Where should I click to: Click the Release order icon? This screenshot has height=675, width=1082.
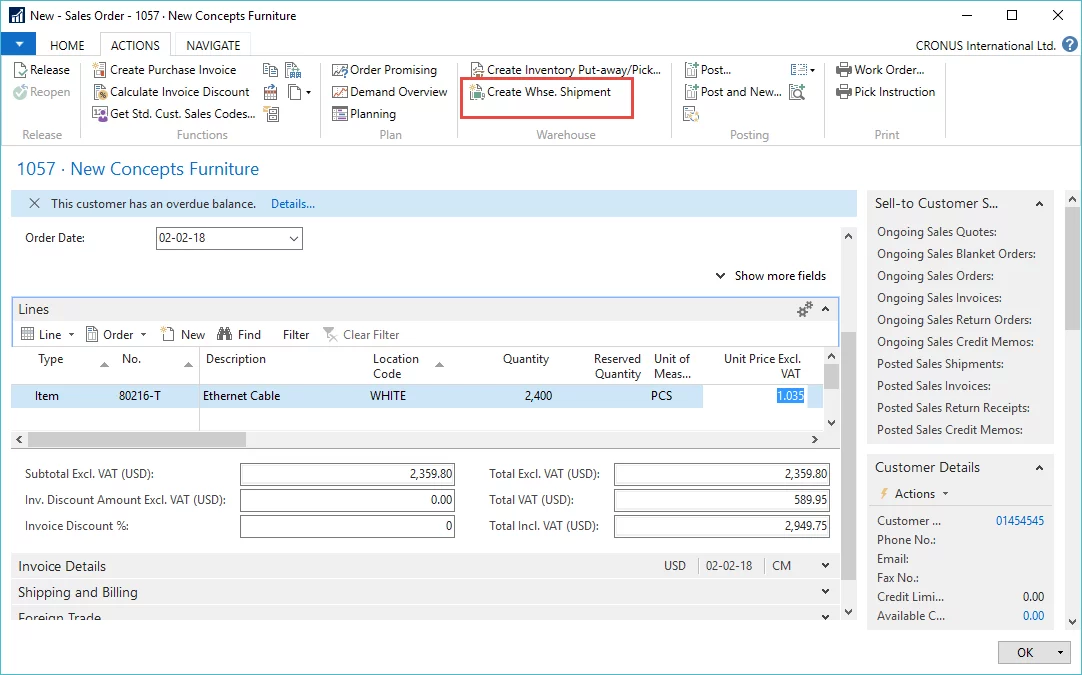click(x=21, y=70)
